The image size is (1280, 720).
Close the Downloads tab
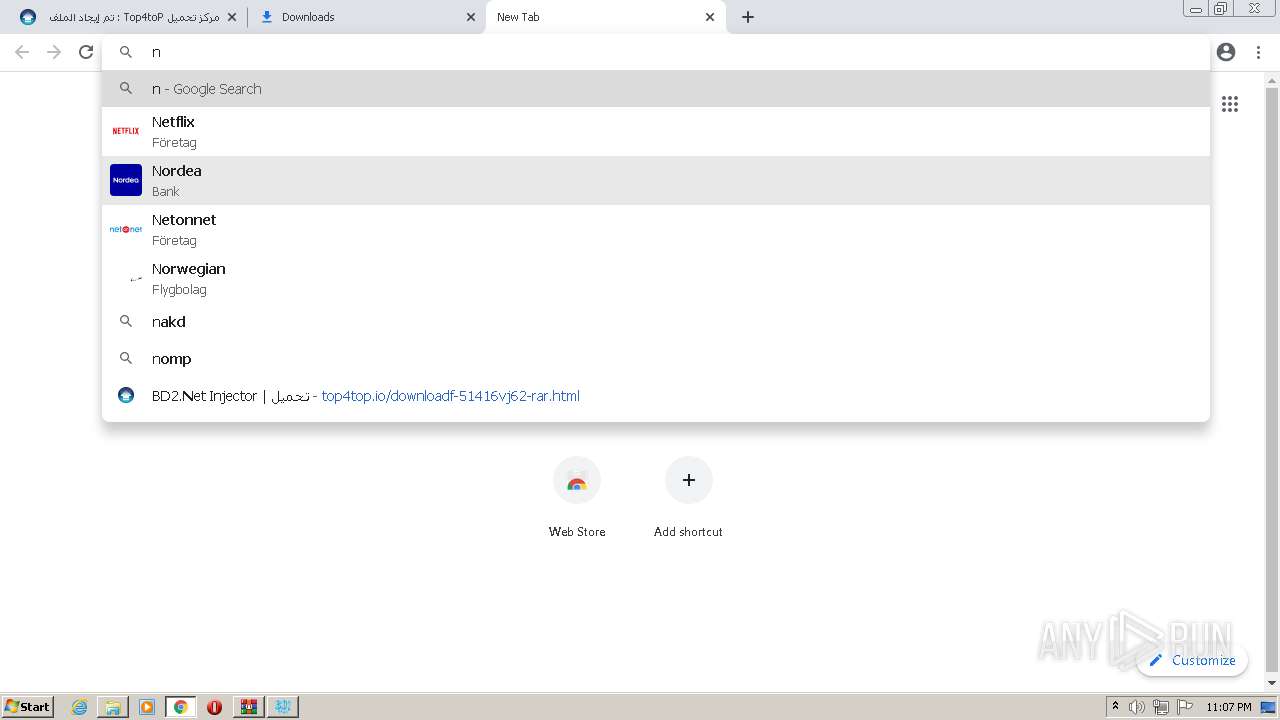click(471, 17)
